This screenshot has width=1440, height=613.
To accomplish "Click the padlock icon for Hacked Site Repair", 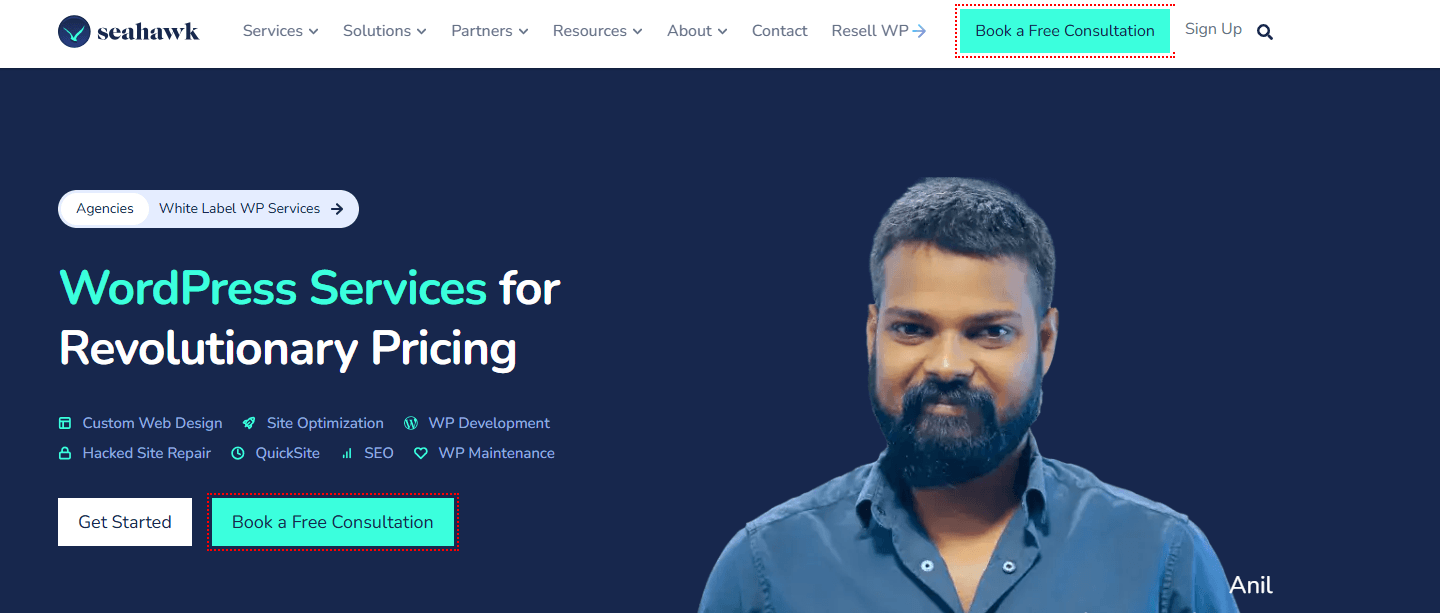I will click(x=65, y=453).
